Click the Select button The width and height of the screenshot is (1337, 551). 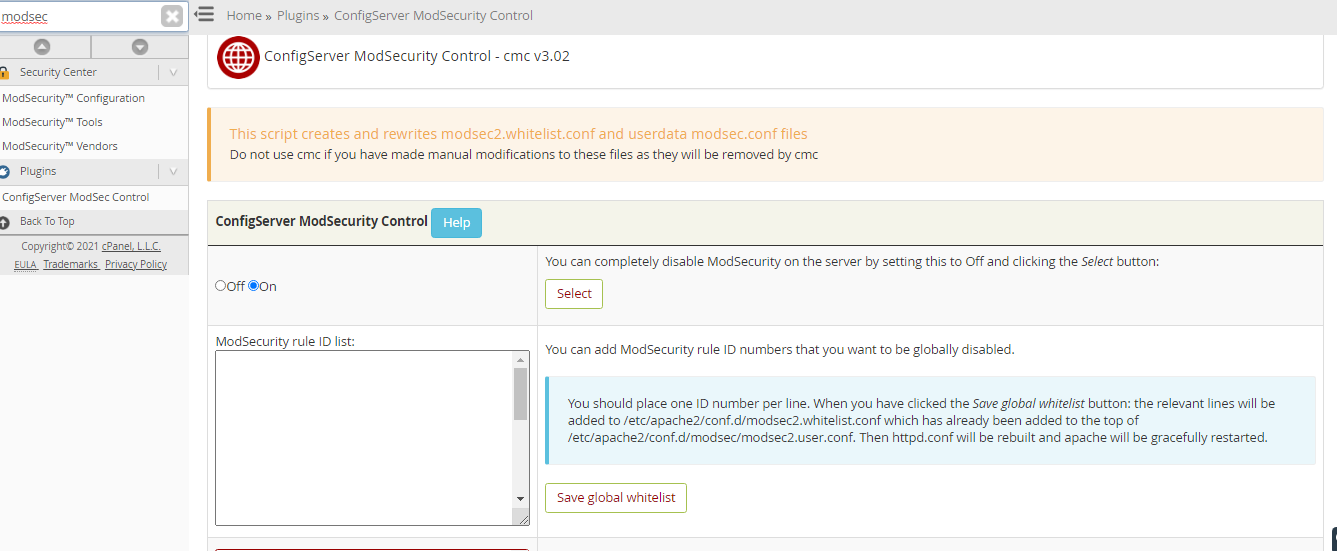(574, 293)
